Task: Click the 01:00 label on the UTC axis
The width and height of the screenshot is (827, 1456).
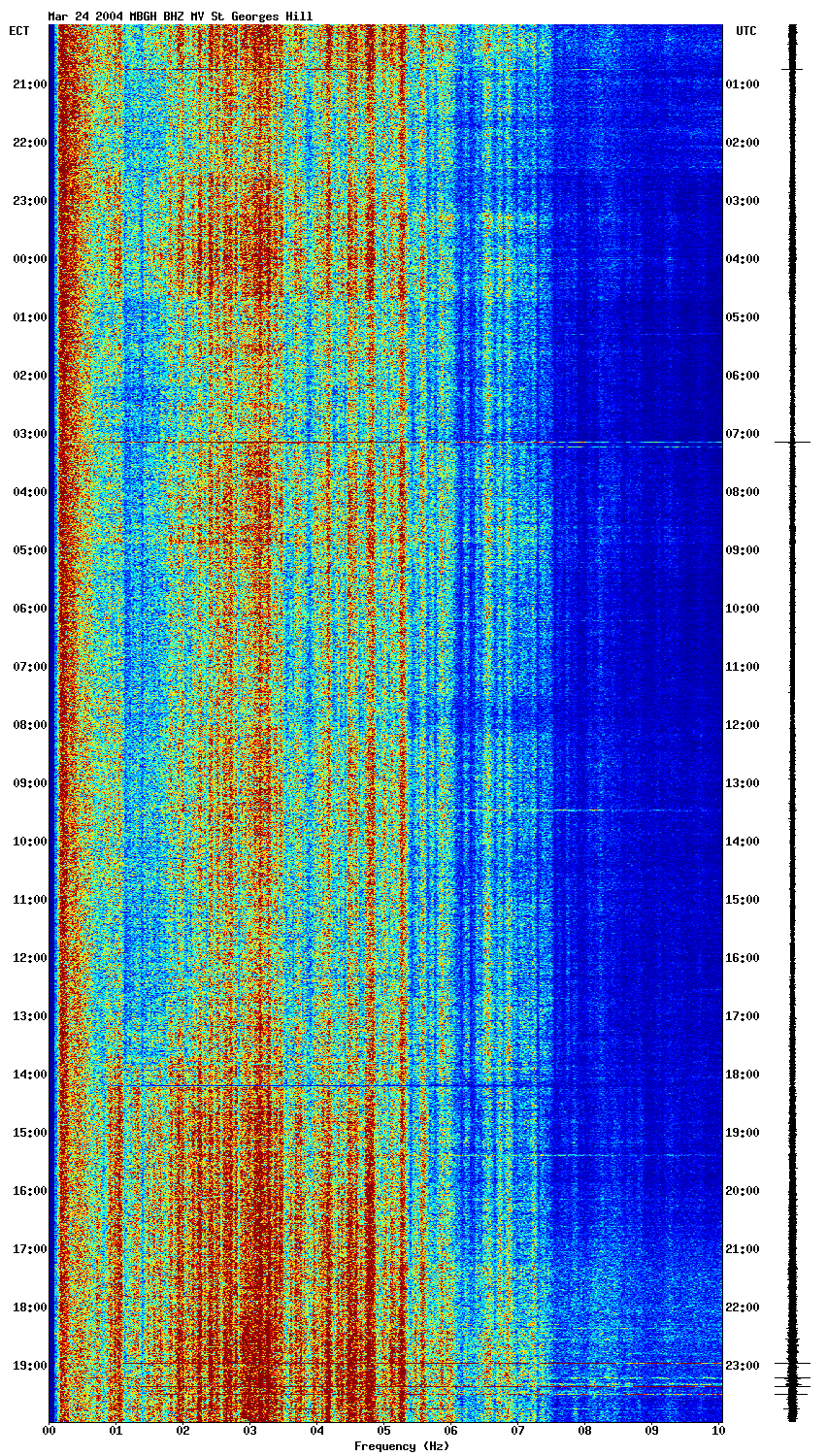Action: pyautogui.click(x=742, y=84)
